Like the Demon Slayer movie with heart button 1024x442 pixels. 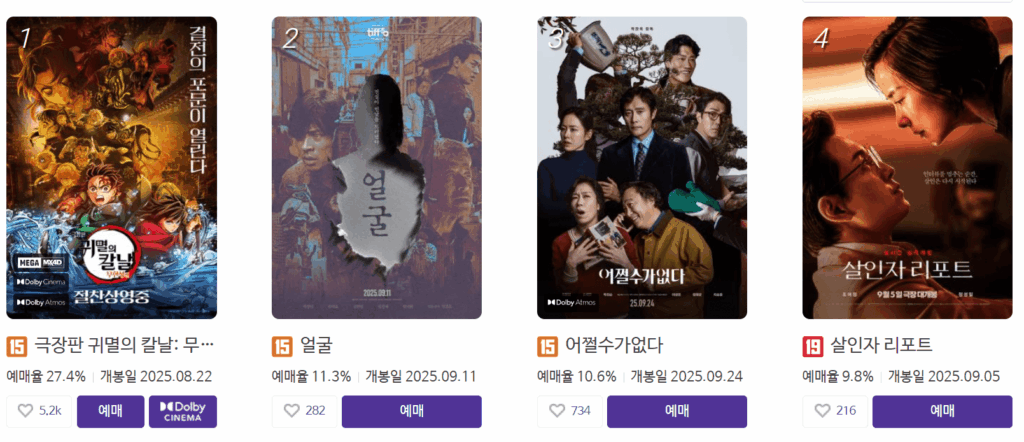tap(39, 411)
